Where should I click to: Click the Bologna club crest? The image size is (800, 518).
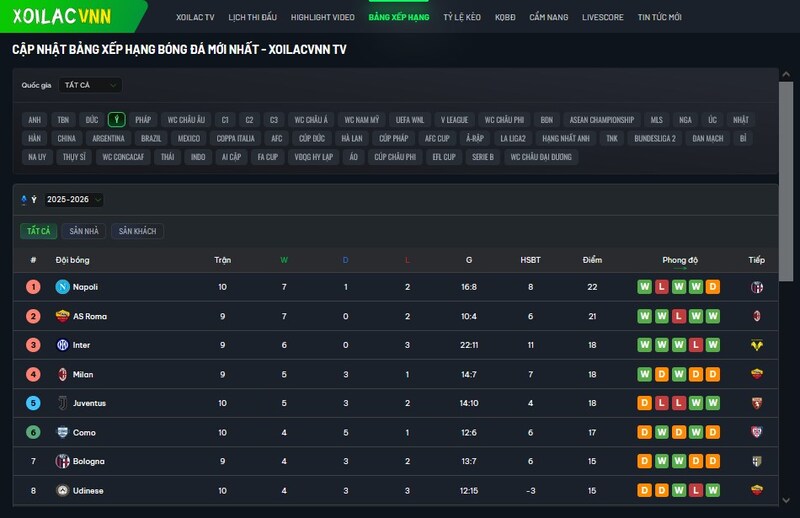pos(62,461)
